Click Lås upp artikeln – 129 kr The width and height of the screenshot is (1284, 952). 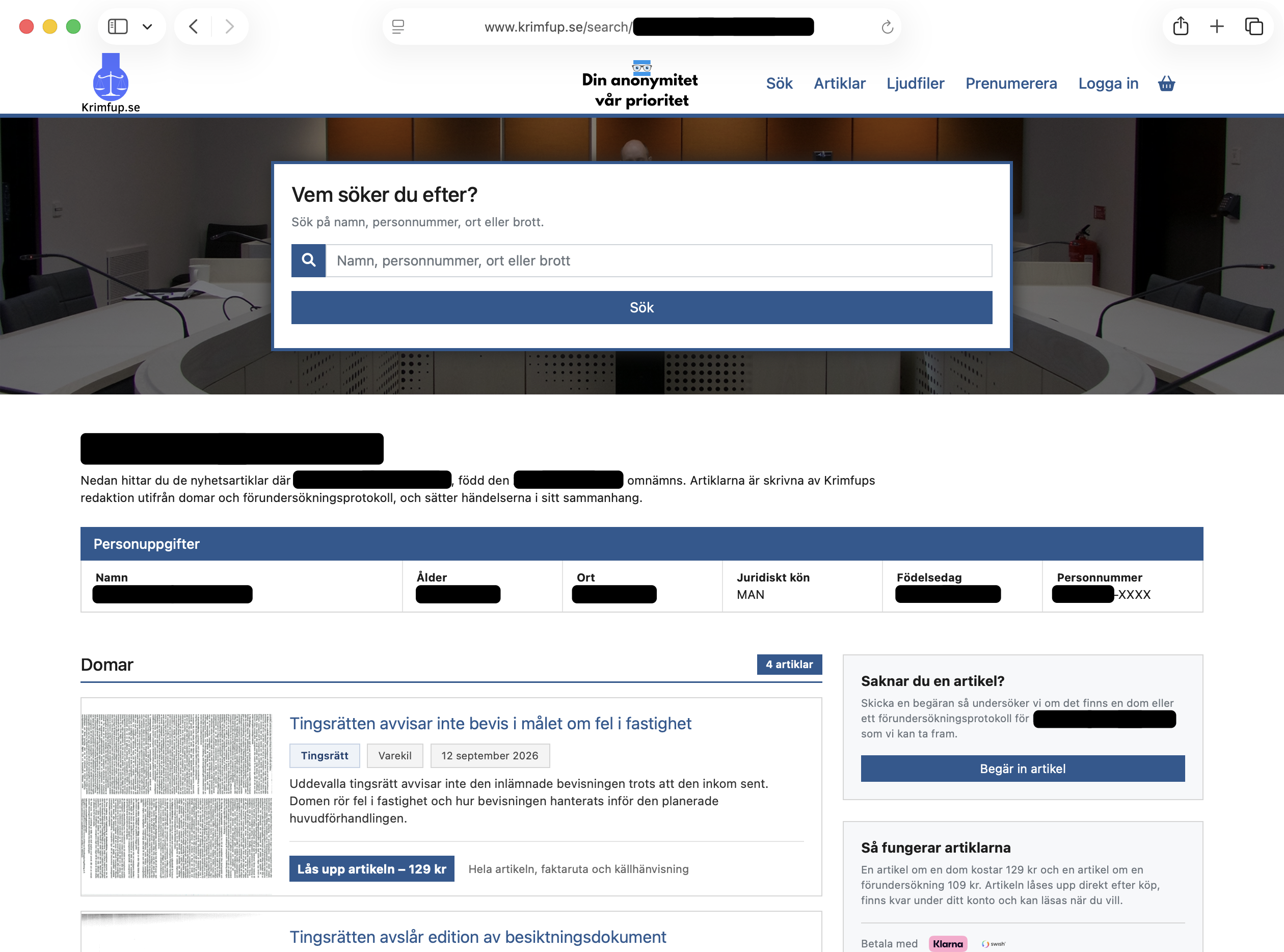tap(371, 868)
